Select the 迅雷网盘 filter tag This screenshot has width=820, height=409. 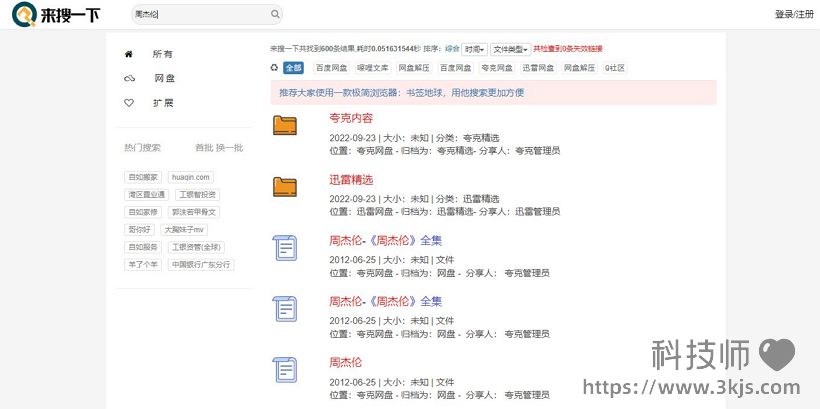pos(538,67)
